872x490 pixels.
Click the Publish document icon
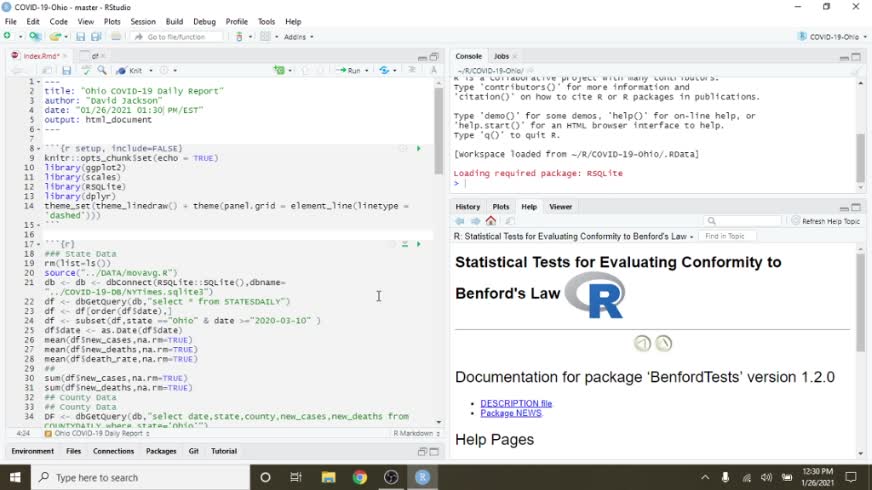[384, 71]
